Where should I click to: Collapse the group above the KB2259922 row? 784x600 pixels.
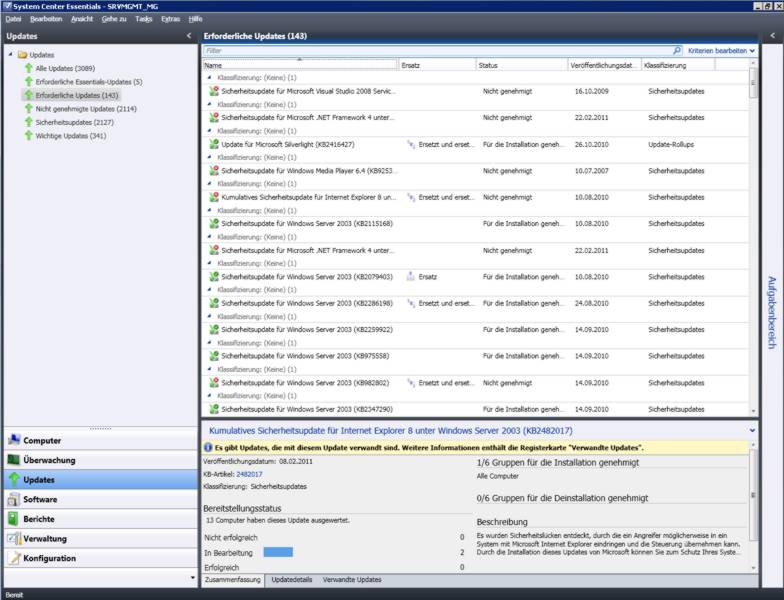click(209, 316)
